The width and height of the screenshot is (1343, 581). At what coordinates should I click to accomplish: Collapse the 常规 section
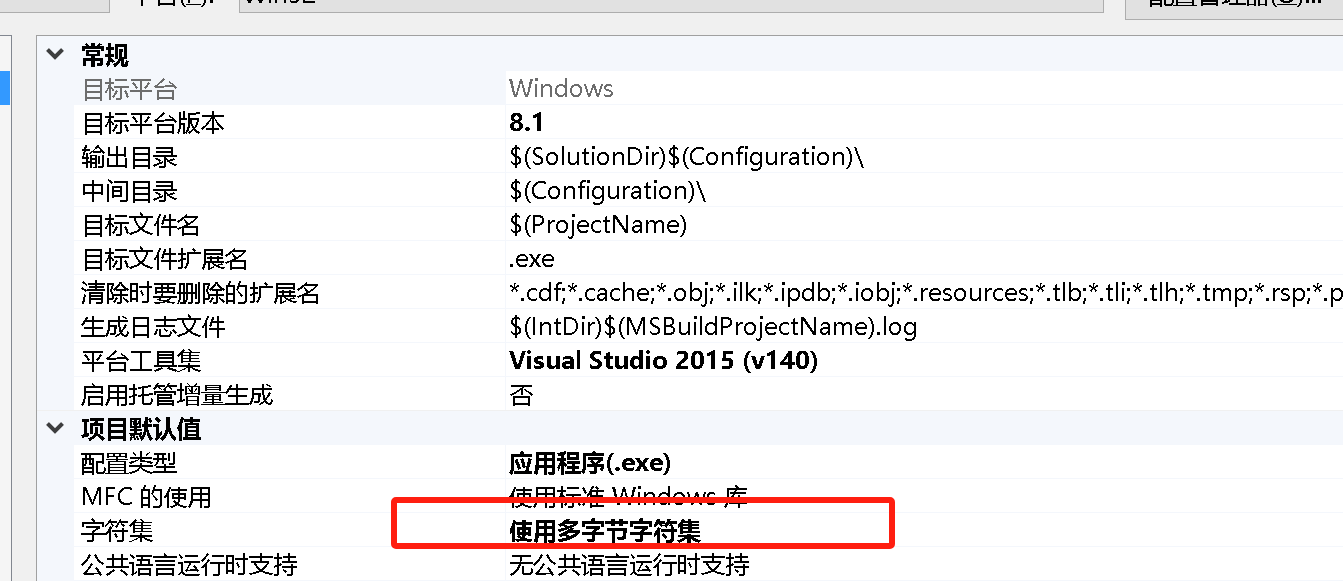[55, 54]
